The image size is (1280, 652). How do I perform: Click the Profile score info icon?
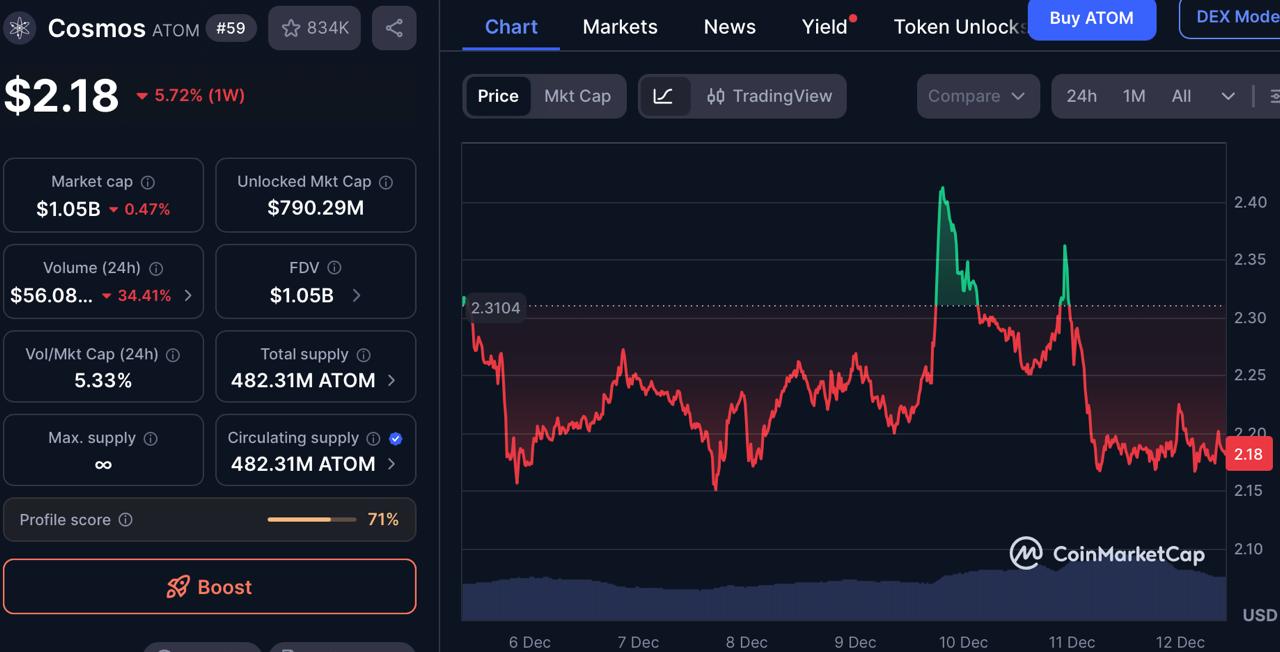125,520
